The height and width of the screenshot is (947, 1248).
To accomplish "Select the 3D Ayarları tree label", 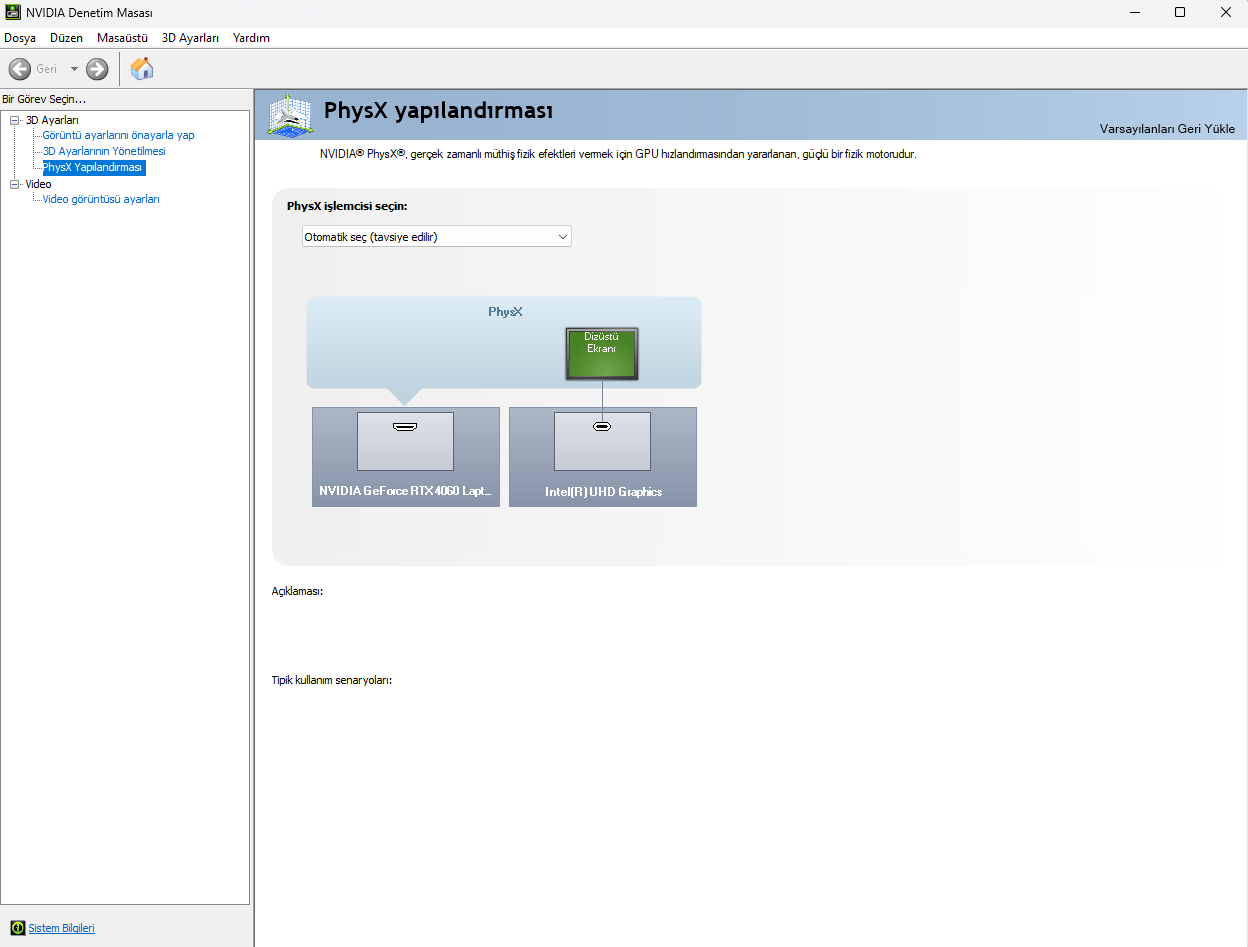I will [52, 120].
